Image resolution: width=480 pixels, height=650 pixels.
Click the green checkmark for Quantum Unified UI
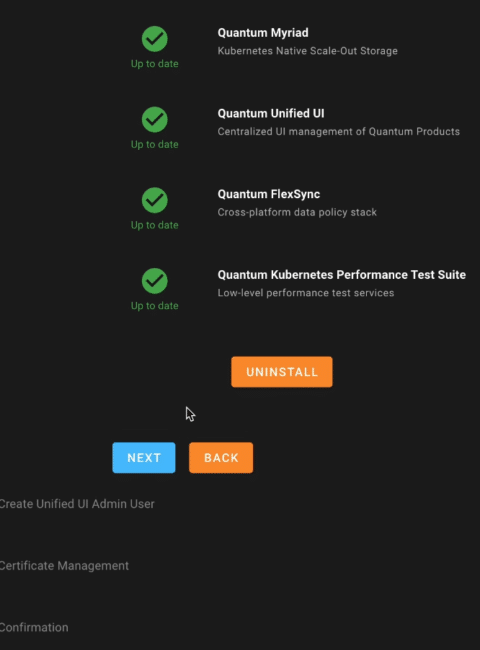tap(155, 119)
